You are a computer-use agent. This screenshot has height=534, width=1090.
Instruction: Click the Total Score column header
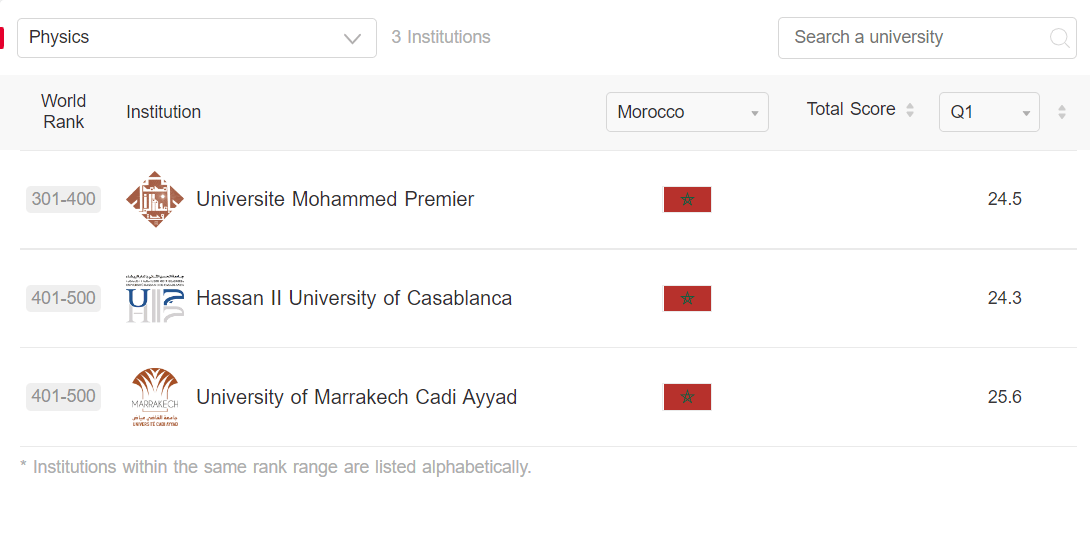click(x=851, y=109)
